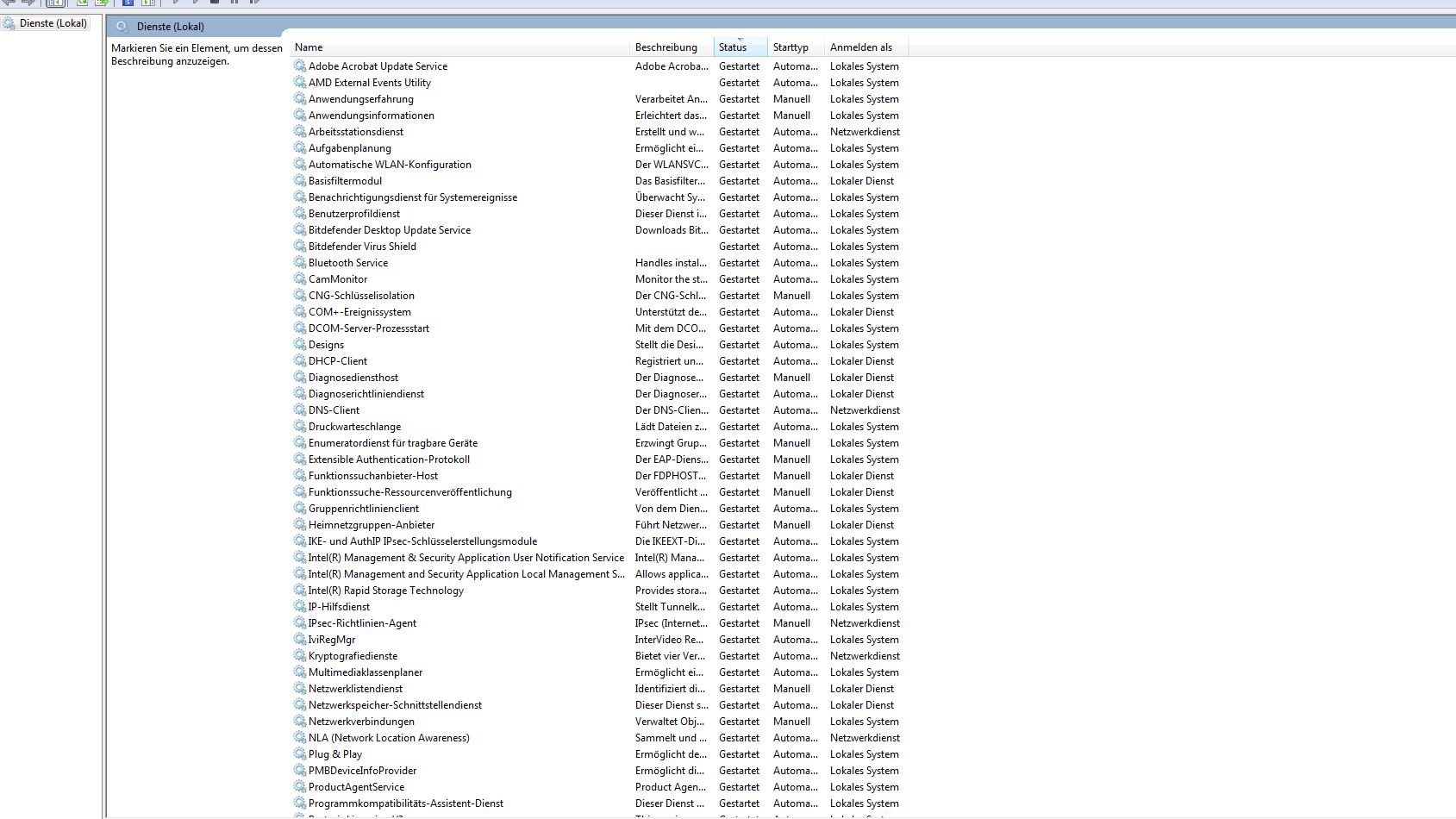Viewport: 1456px width, 819px height.
Task: Select NLA (Network Location Awareness) service
Action: pos(389,738)
